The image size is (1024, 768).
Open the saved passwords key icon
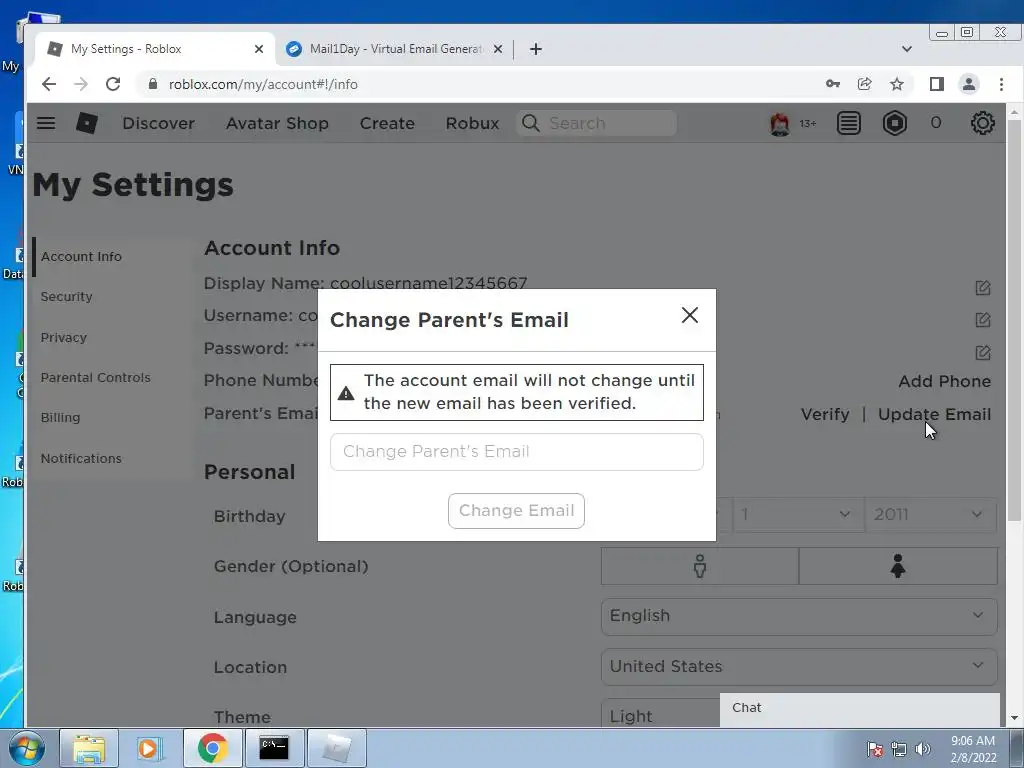pyautogui.click(x=833, y=84)
